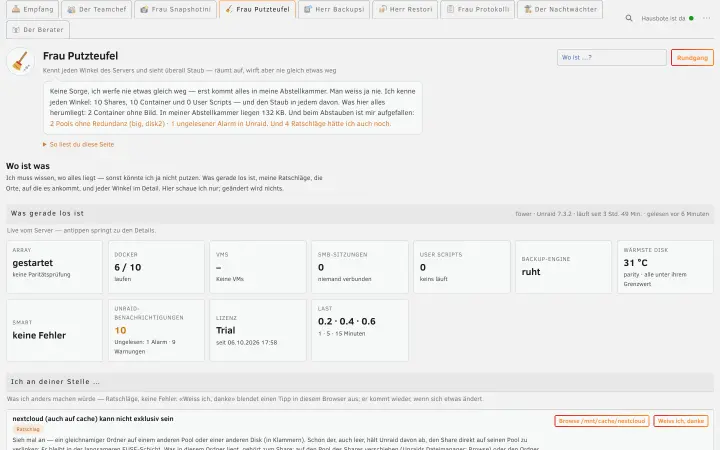This screenshot has height=450, width=720.
Task: Open the three-dots overflow menu
Action: point(706,18)
